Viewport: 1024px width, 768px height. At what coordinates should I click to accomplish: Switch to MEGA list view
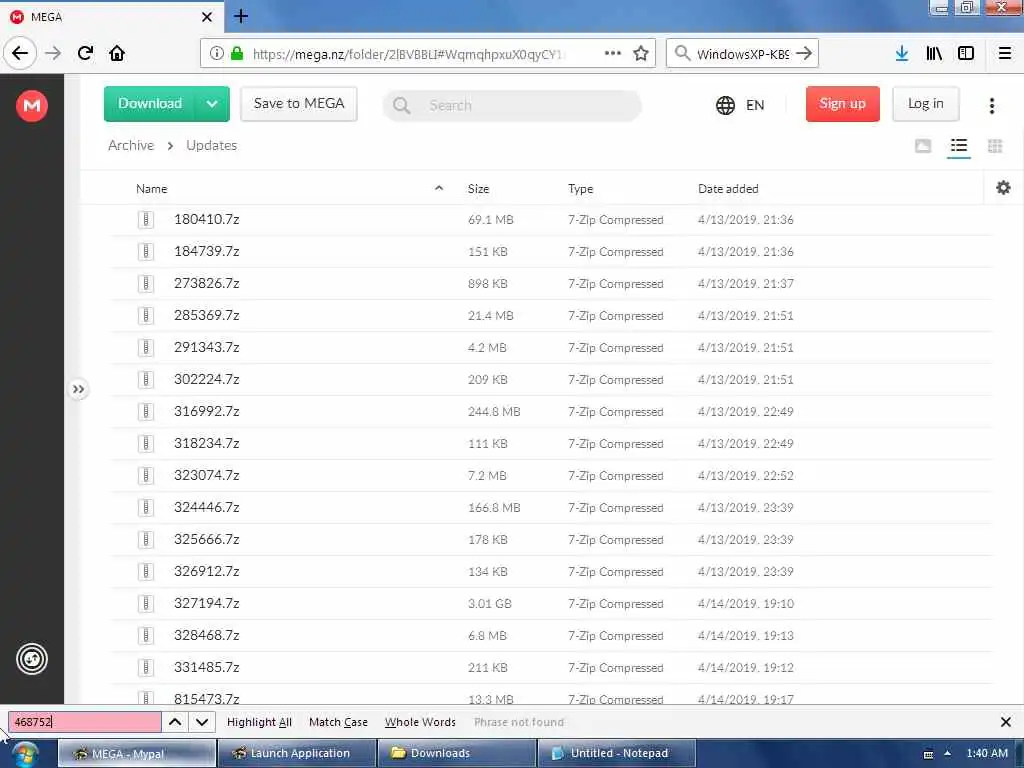[959, 146]
